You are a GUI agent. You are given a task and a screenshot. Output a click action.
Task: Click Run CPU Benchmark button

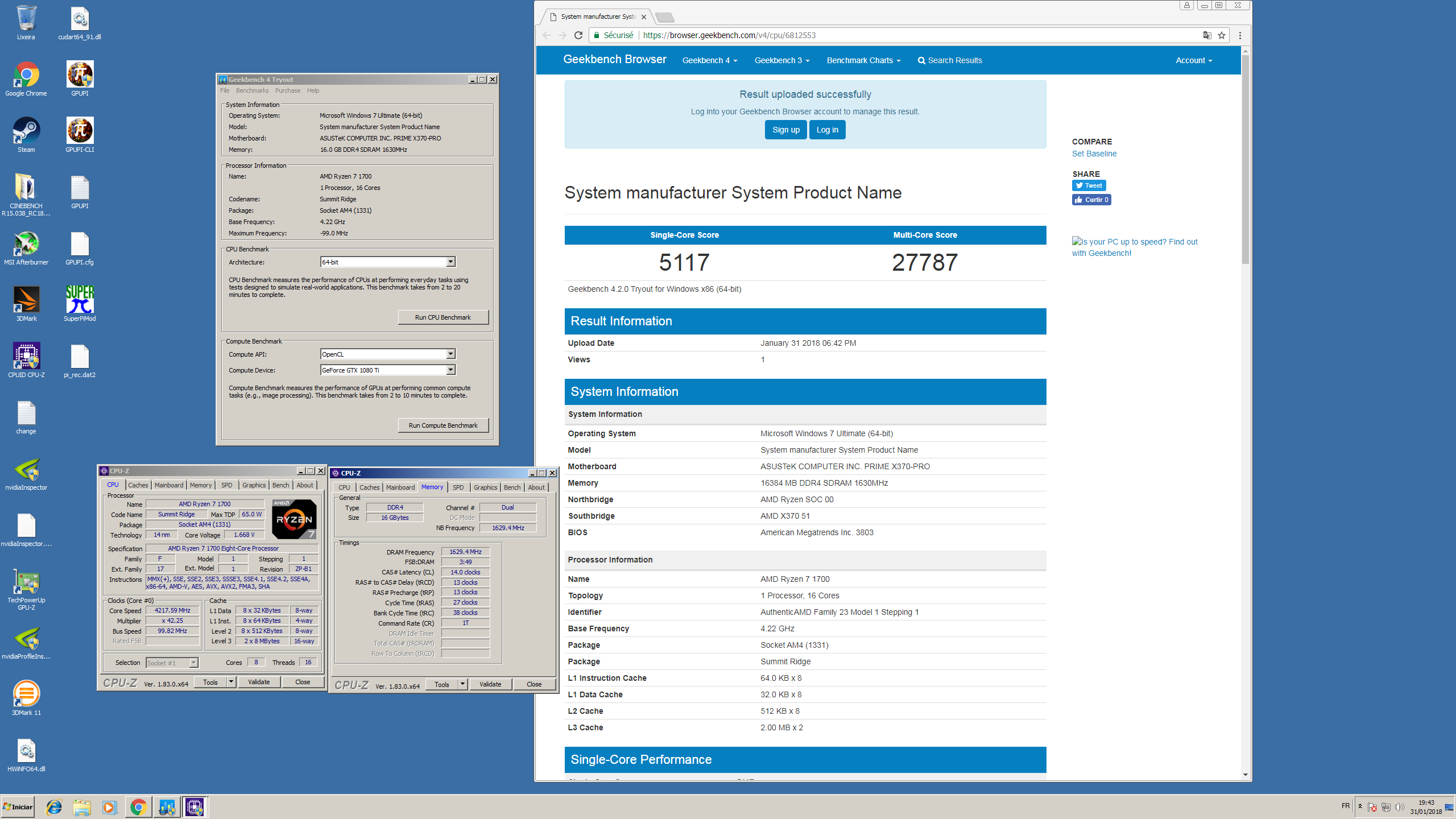pos(443,317)
